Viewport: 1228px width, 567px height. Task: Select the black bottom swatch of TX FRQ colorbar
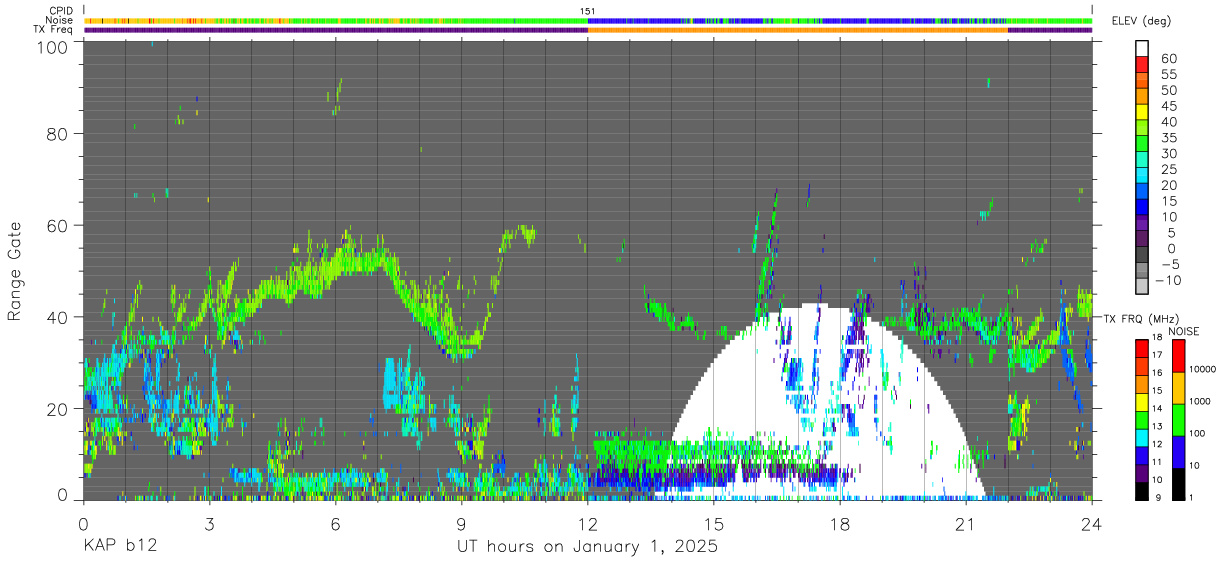(1142, 491)
